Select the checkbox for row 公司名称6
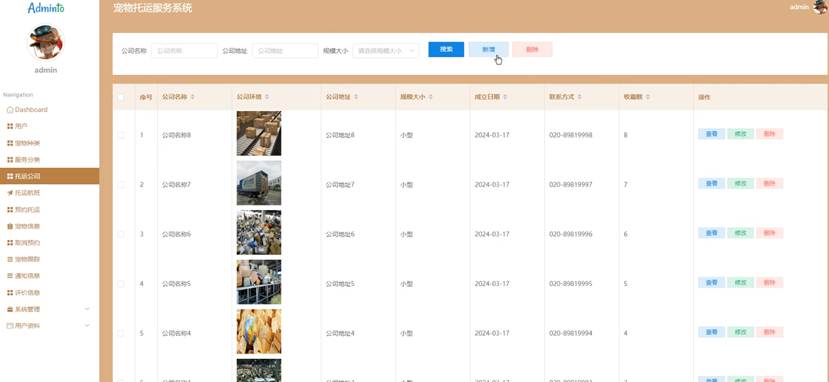This screenshot has height=382, width=829. (121, 234)
